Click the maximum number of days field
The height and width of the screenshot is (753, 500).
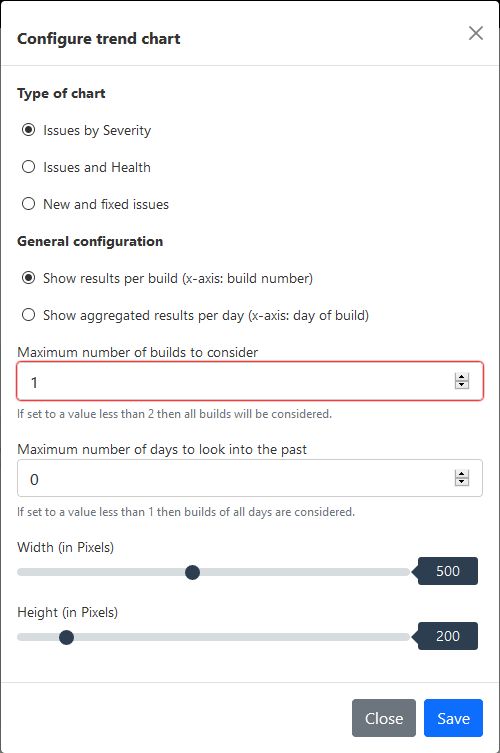[250, 478]
